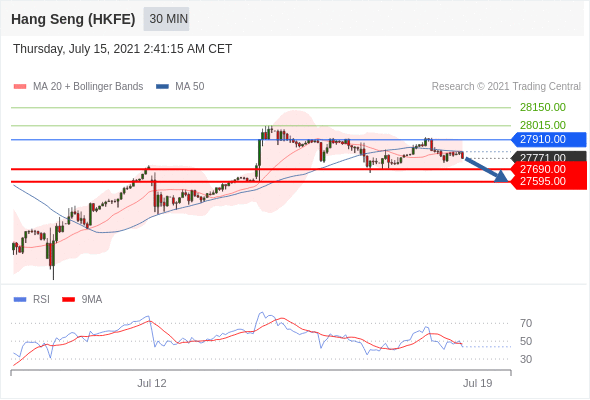The image size is (590, 400).
Task: Select the 30 MIN timeframe button
Action: tap(166, 18)
